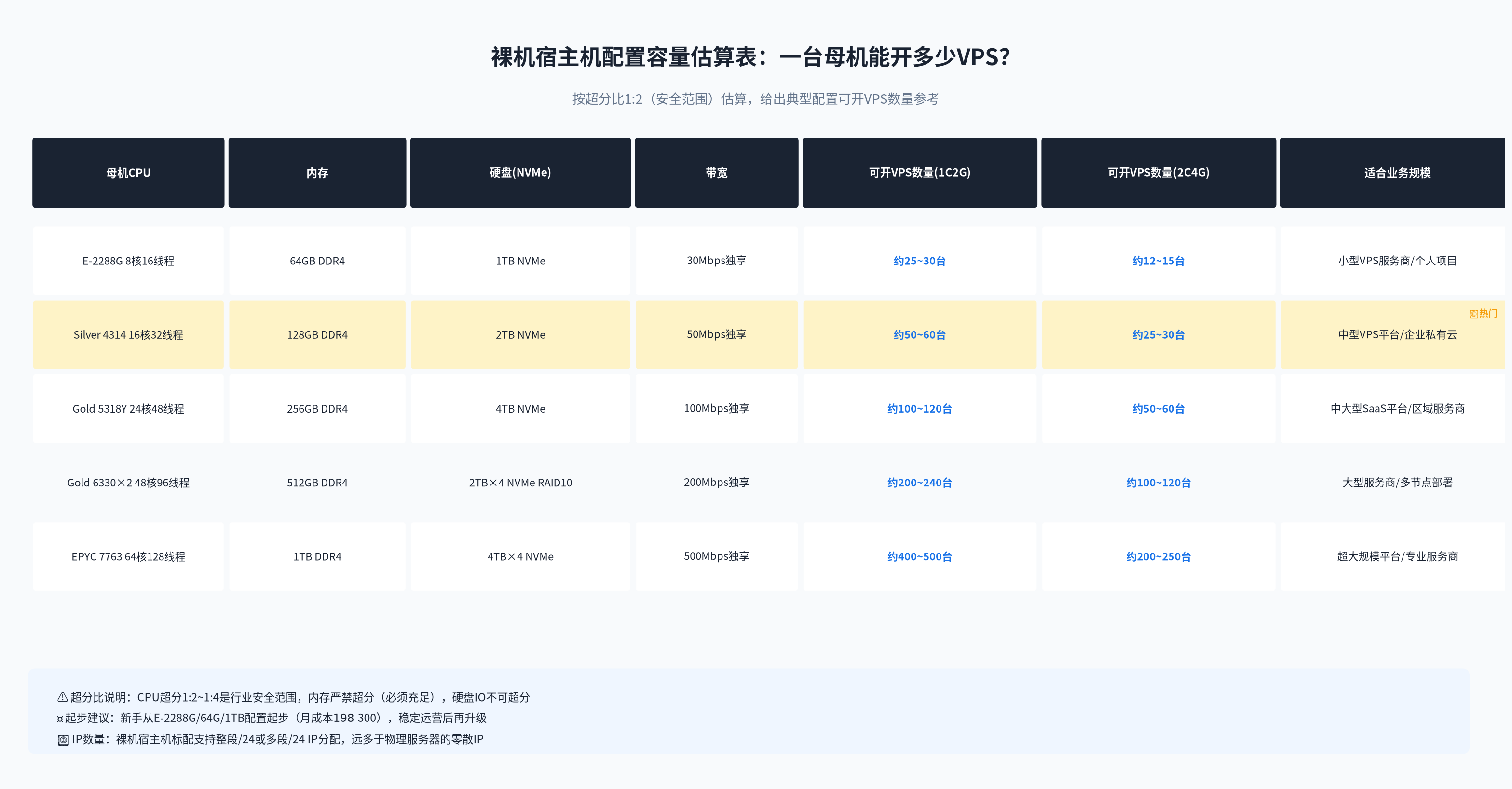
Task: Select 可开VPS数量(2C4G) column header
Action: tap(1158, 173)
